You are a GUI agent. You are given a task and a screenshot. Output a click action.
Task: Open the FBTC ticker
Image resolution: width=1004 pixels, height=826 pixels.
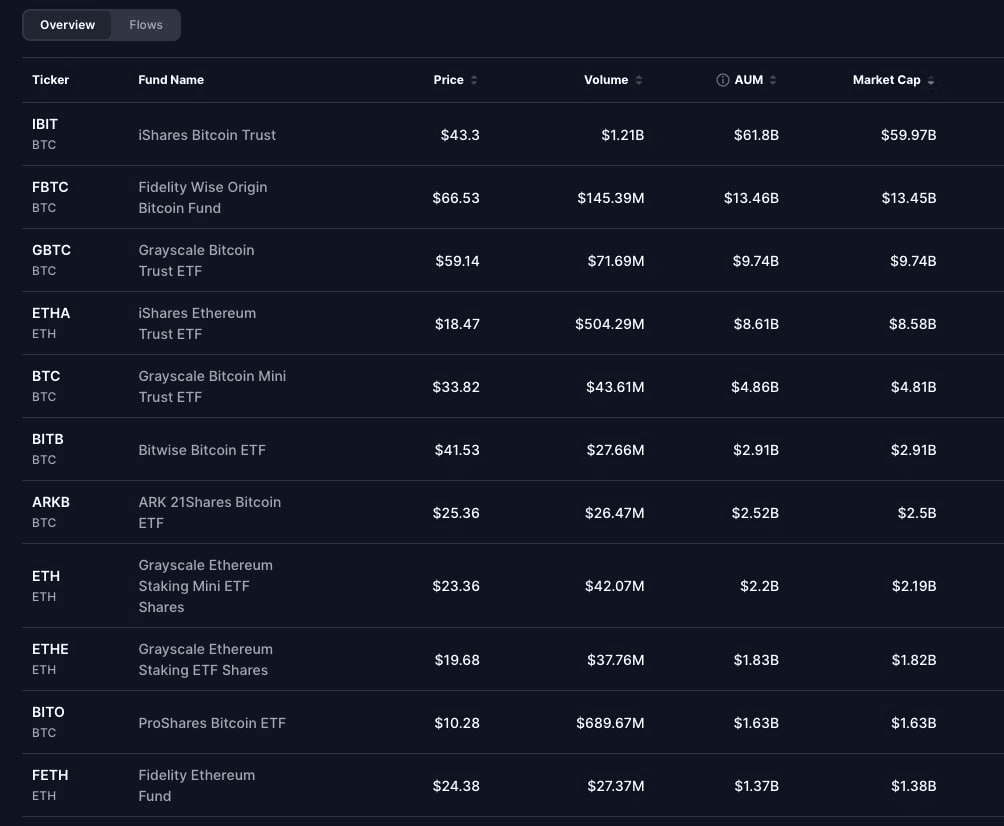[50, 187]
